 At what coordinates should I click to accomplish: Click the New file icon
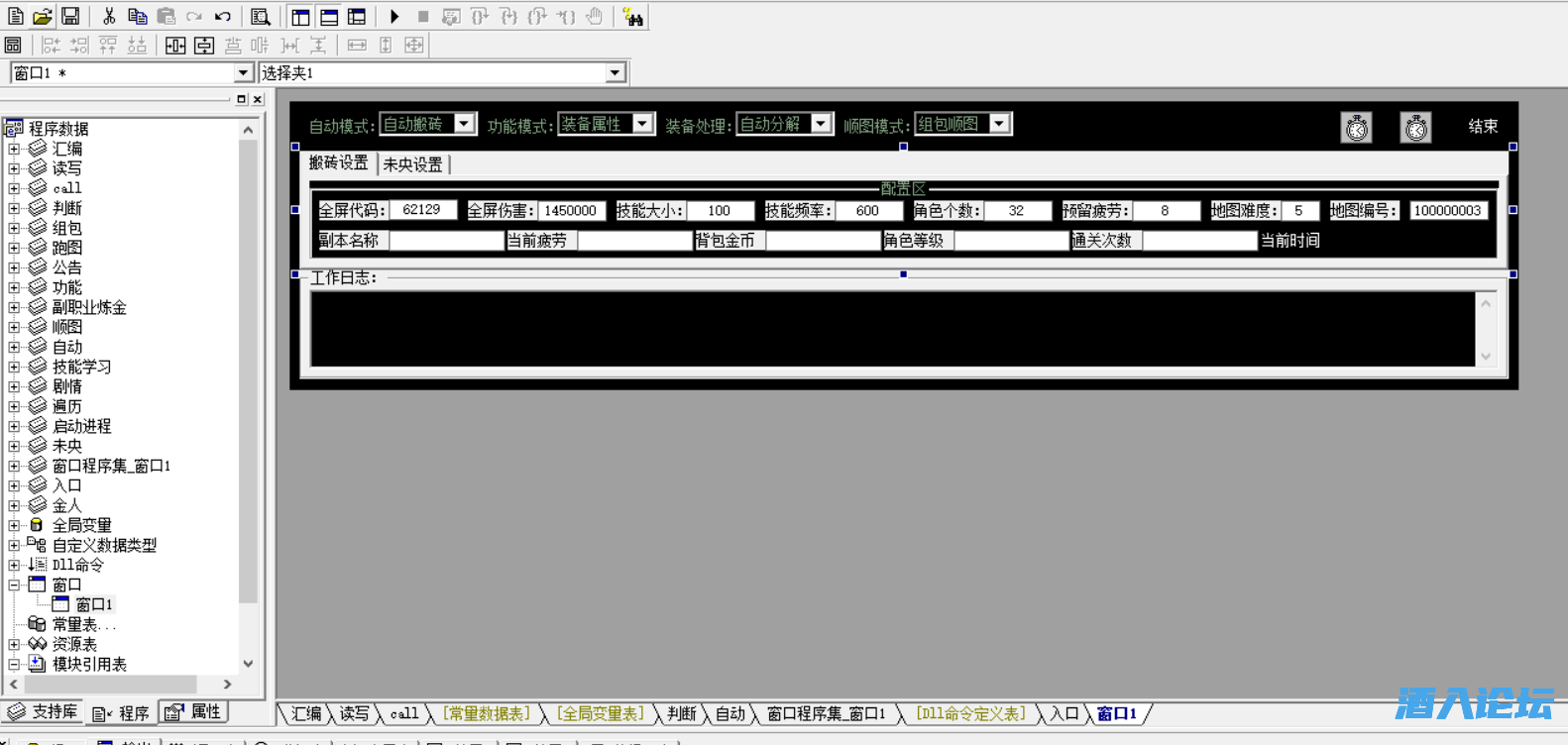coord(16,17)
